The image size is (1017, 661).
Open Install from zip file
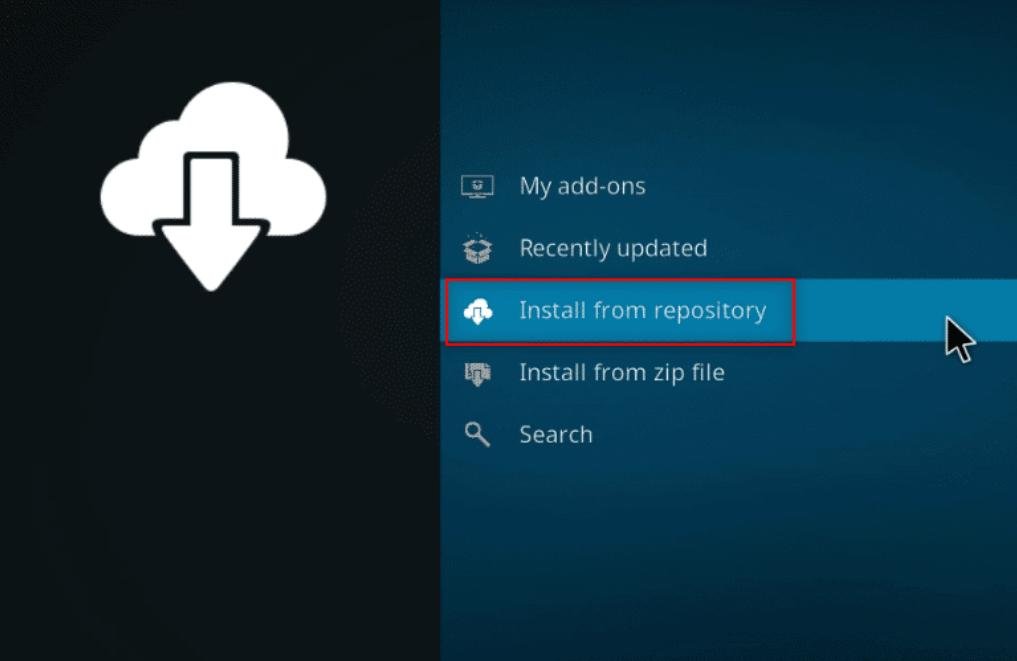pyautogui.click(x=621, y=374)
